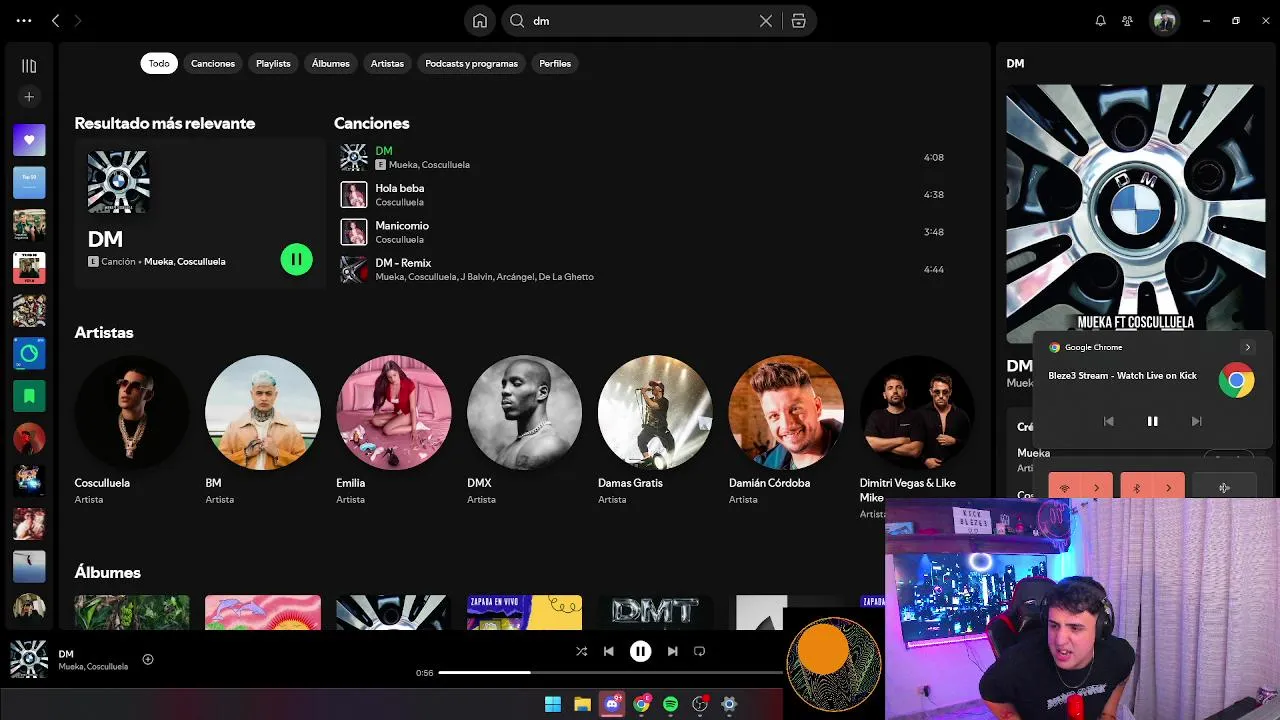Open the user profile avatar

point(1164,20)
